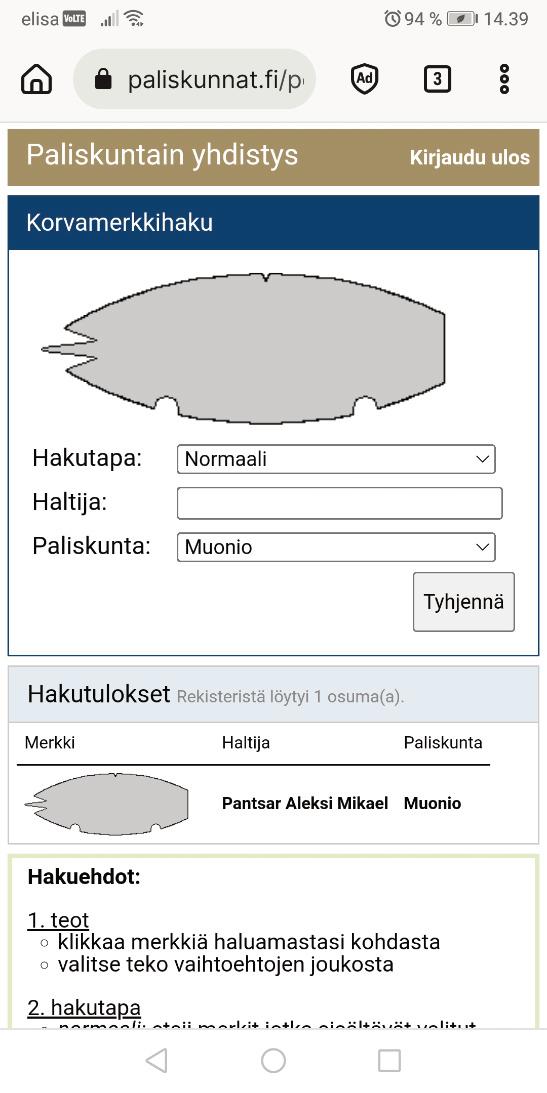
Task: Tap the padlock icon in address bar
Action: pos(103,79)
